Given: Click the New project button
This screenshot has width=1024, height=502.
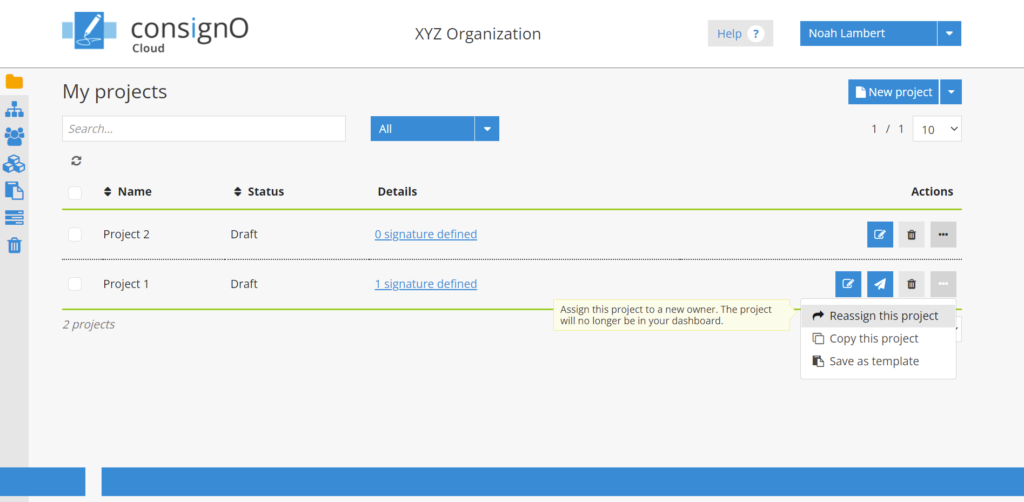Looking at the screenshot, I should (893, 92).
